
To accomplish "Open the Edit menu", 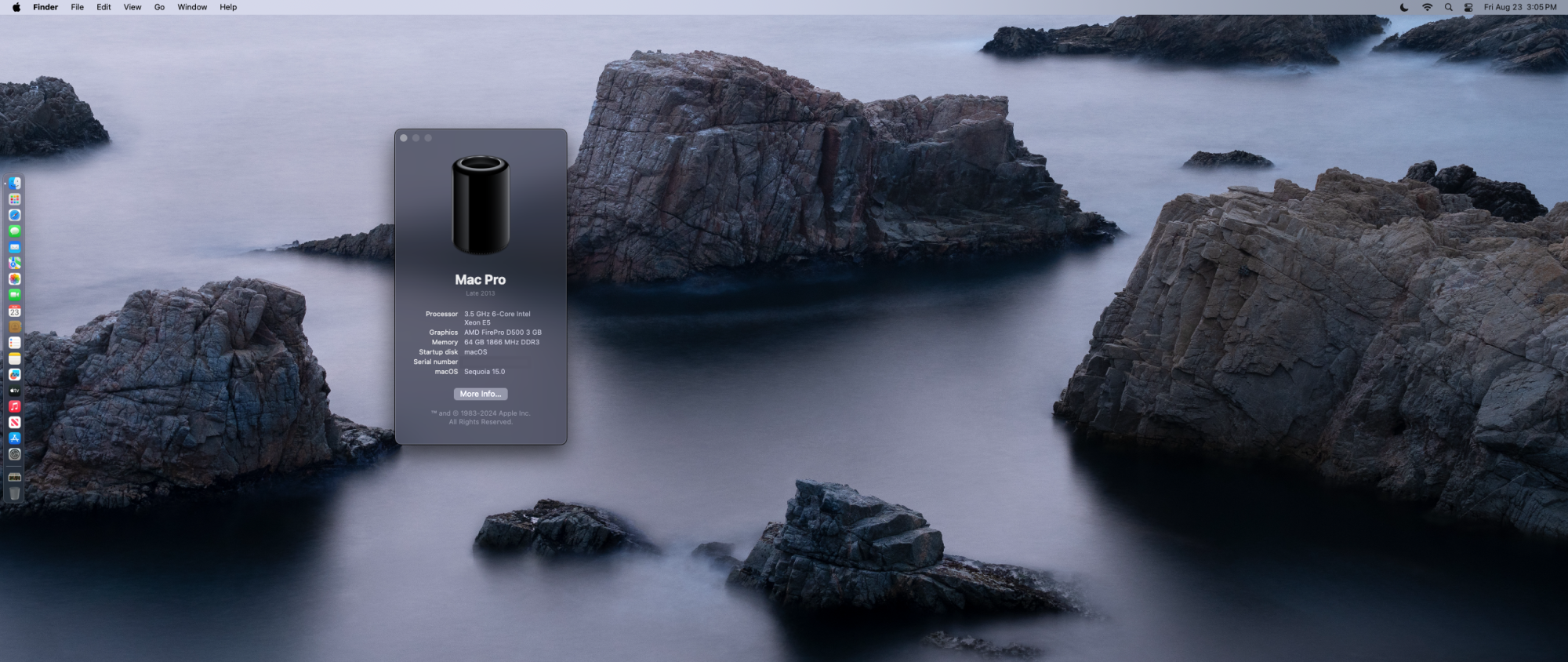I will [x=103, y=7].
